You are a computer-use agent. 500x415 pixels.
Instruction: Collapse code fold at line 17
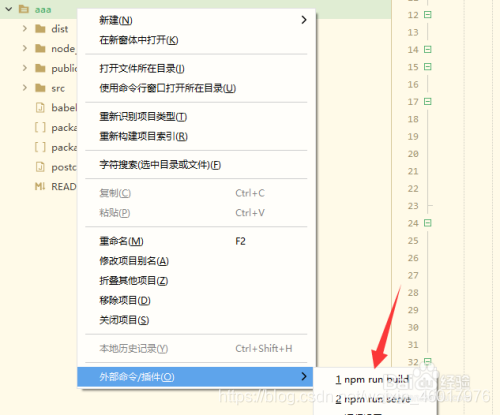point(428,101)
